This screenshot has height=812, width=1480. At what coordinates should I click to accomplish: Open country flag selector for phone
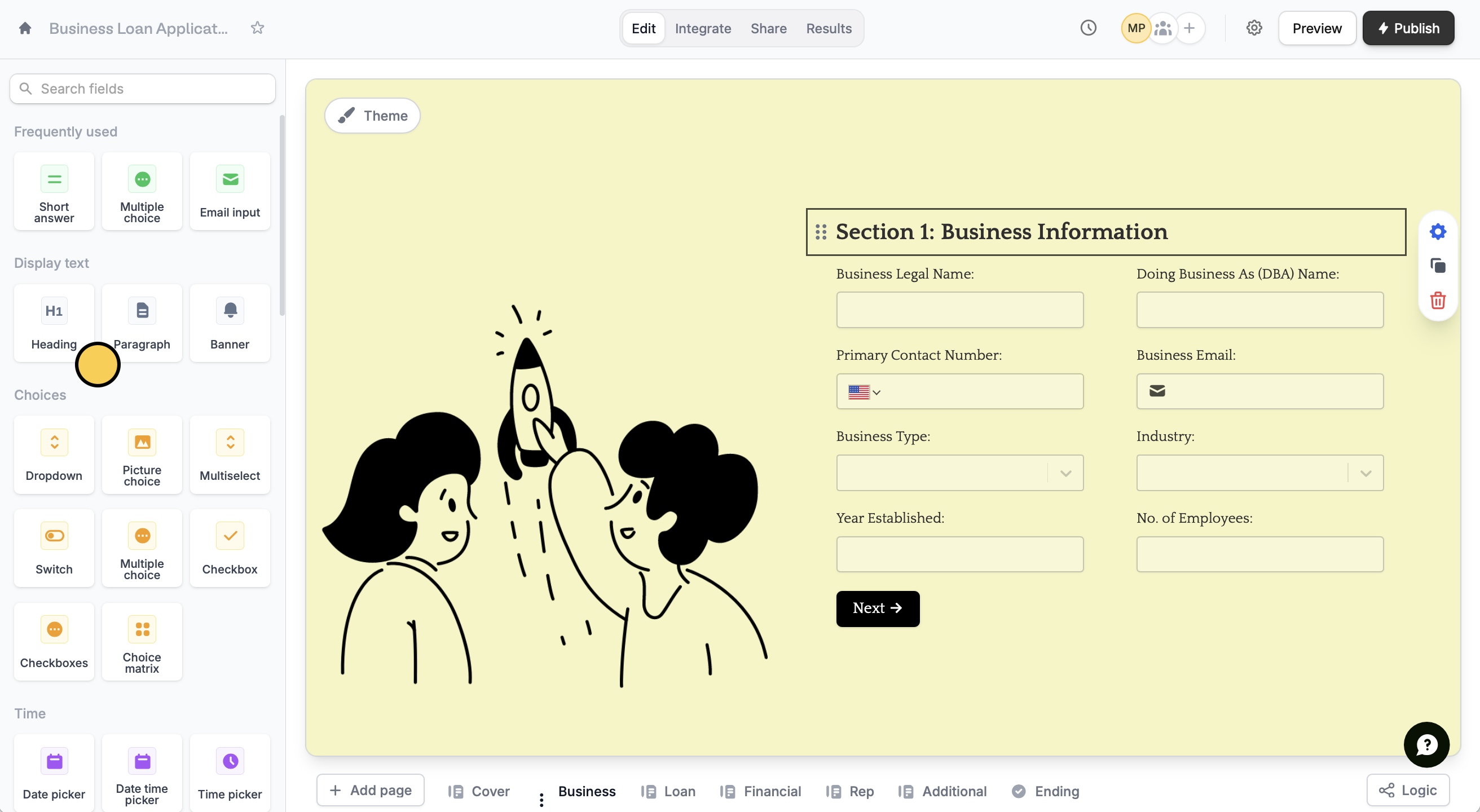coord(864,392)
